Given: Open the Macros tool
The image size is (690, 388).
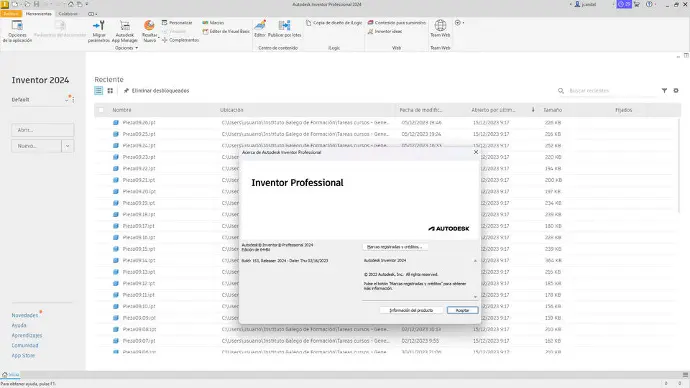Looking at the screenshot, I should pos(213,22).
